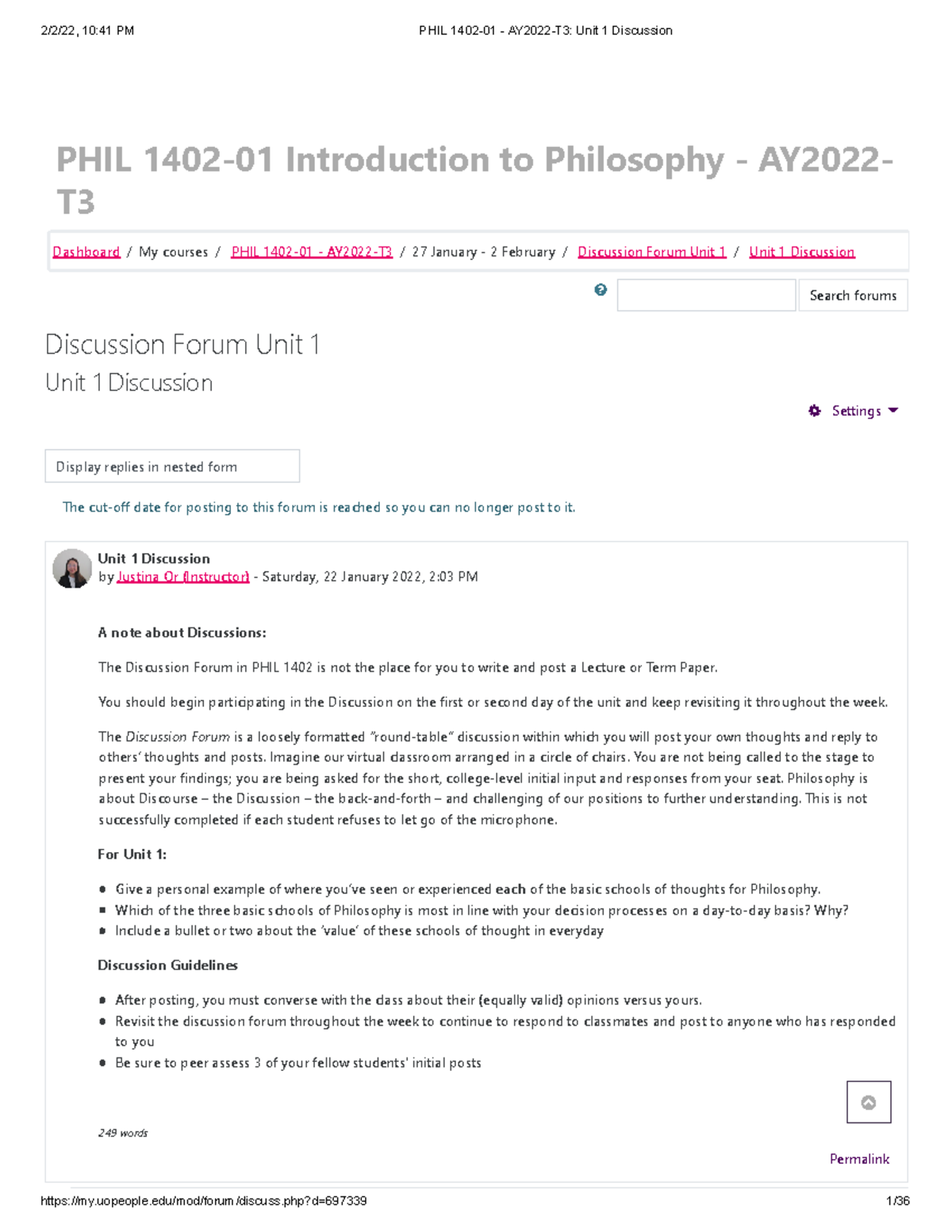The width and height of the screenshot is (952, 1232).
Task: Click the '249 words' label
Action: [122, 1133]
